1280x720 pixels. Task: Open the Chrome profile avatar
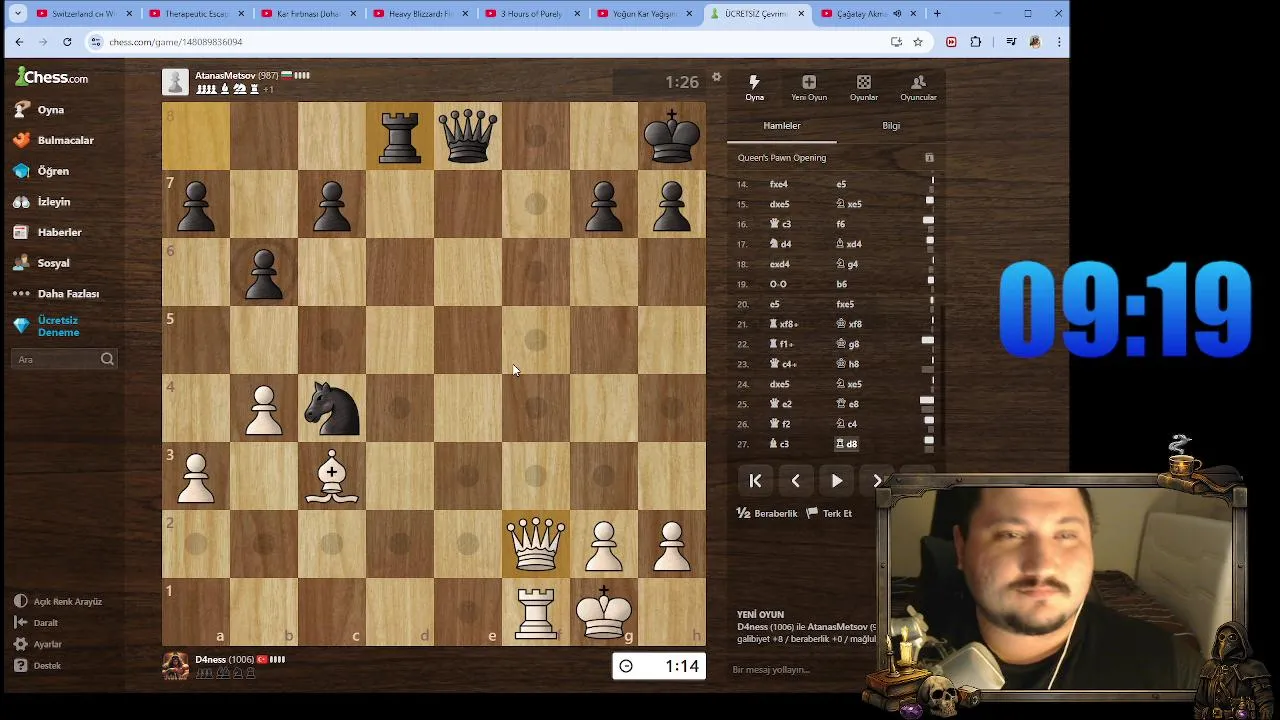click(x=1035, y=42)
